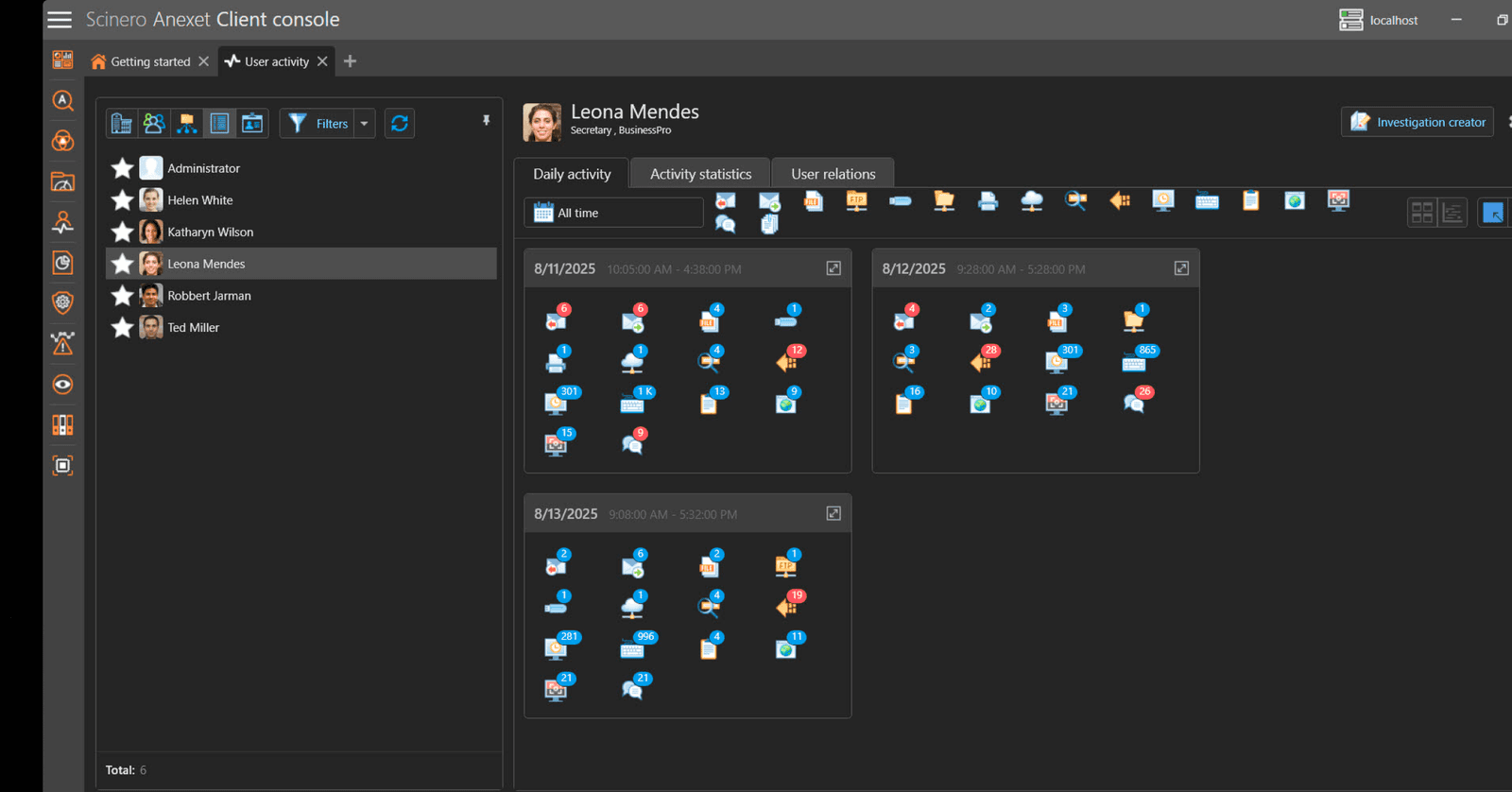Switch to folder hierarchy view toggle

point(187,123)
